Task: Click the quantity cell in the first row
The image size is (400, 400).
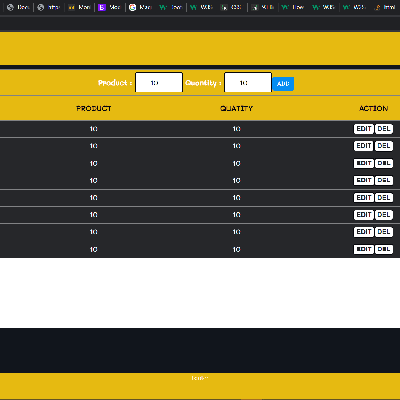Action: 236,129
